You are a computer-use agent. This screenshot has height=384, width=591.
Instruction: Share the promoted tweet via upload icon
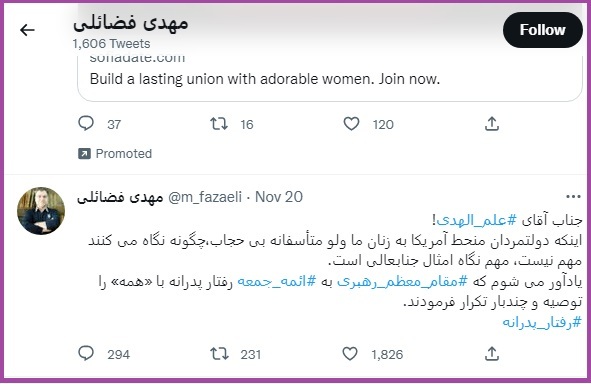(x=491, y=124)
